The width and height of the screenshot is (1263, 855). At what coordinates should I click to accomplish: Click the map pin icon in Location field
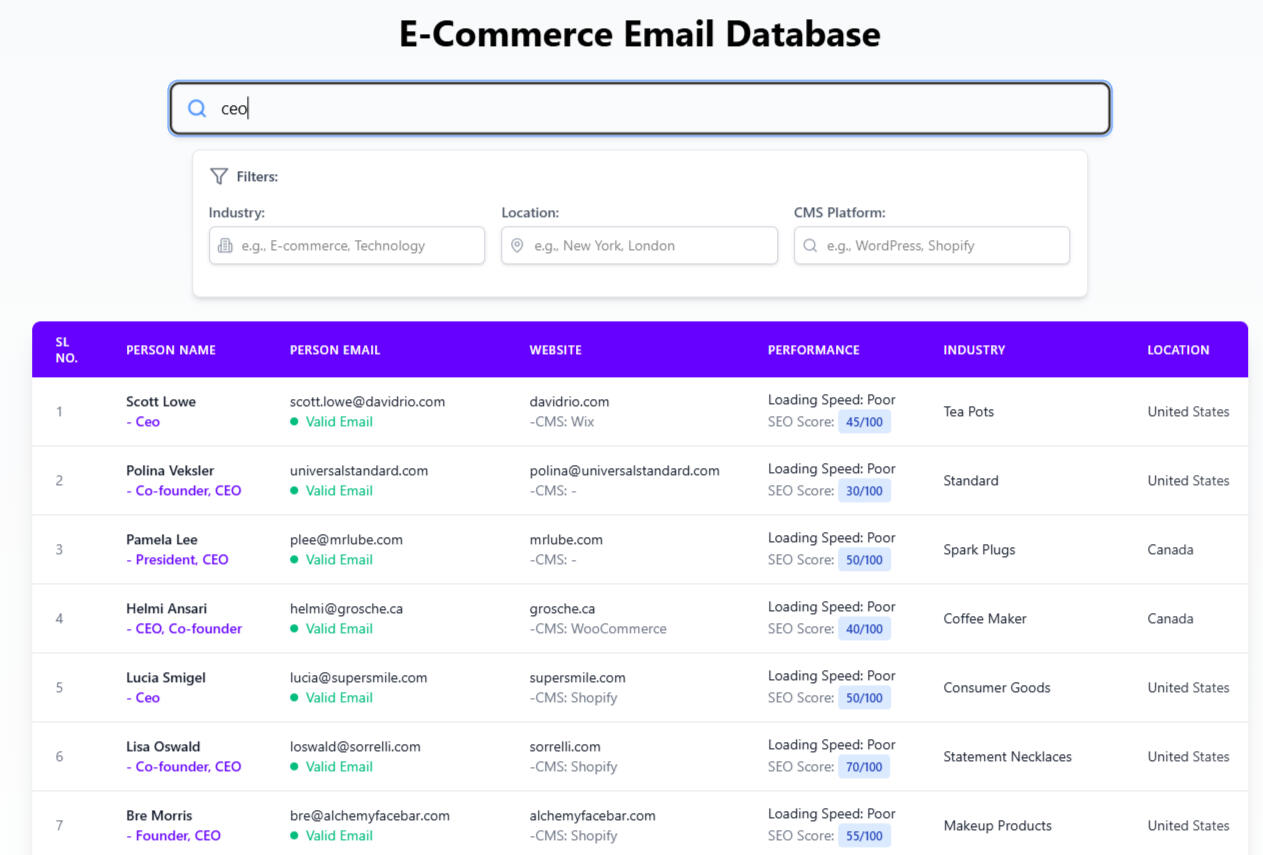(517, 246)
